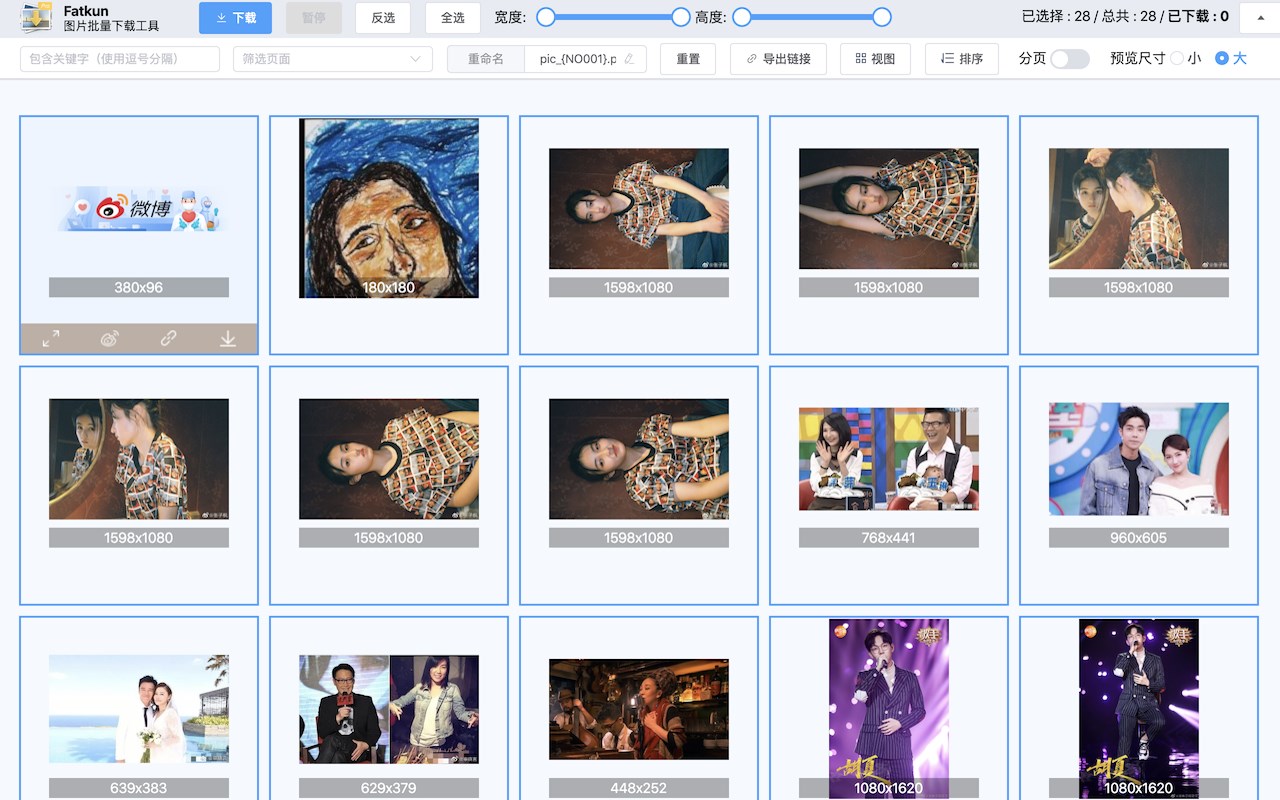Click the fullscreen expand icon on Weibo card
The height and width of the screenshot is (800, 1280).
[51, 339]
